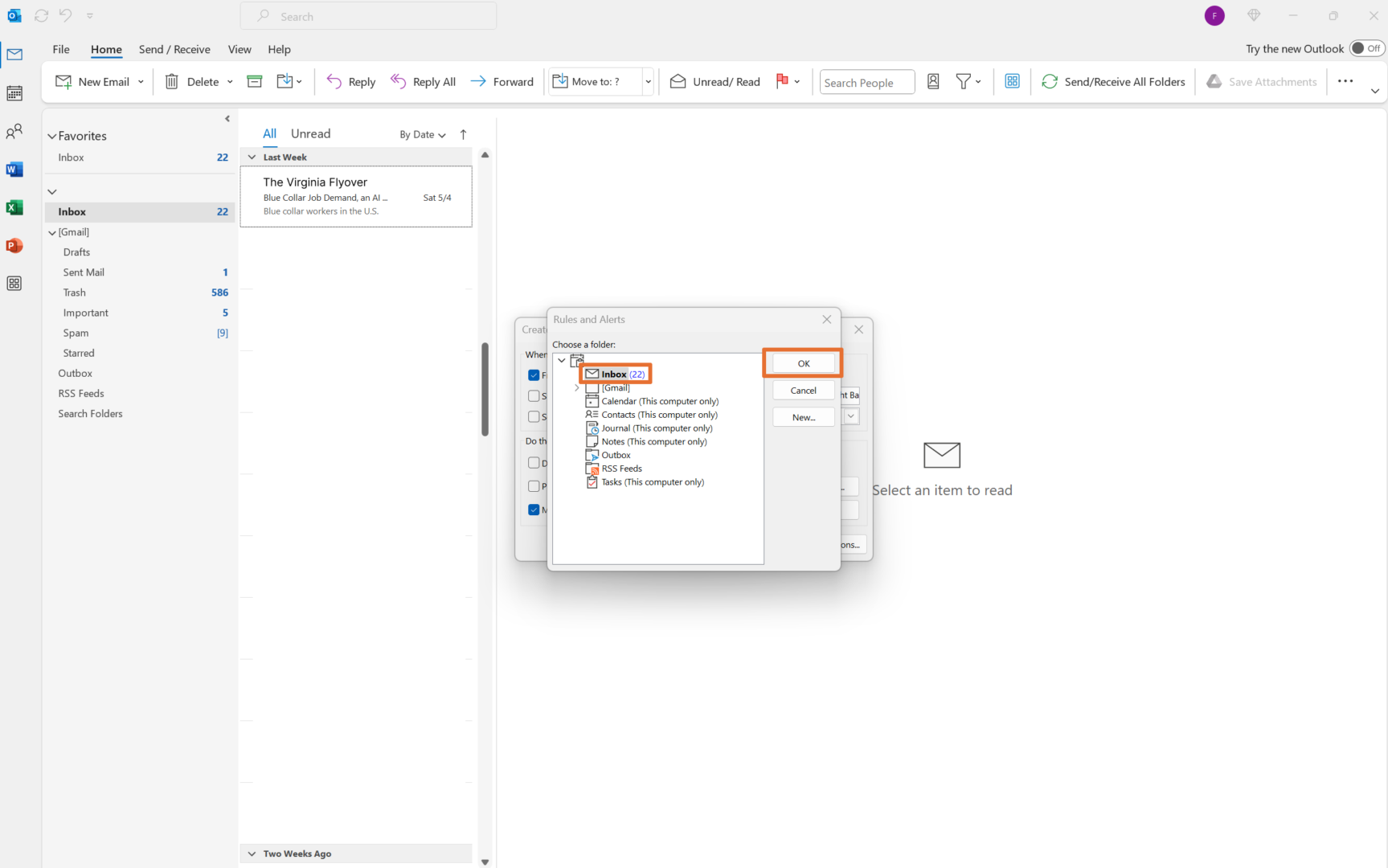This screenshot has width=1388, height=868.
Task: Open The Virginia Flyover email
Action: 356,196
